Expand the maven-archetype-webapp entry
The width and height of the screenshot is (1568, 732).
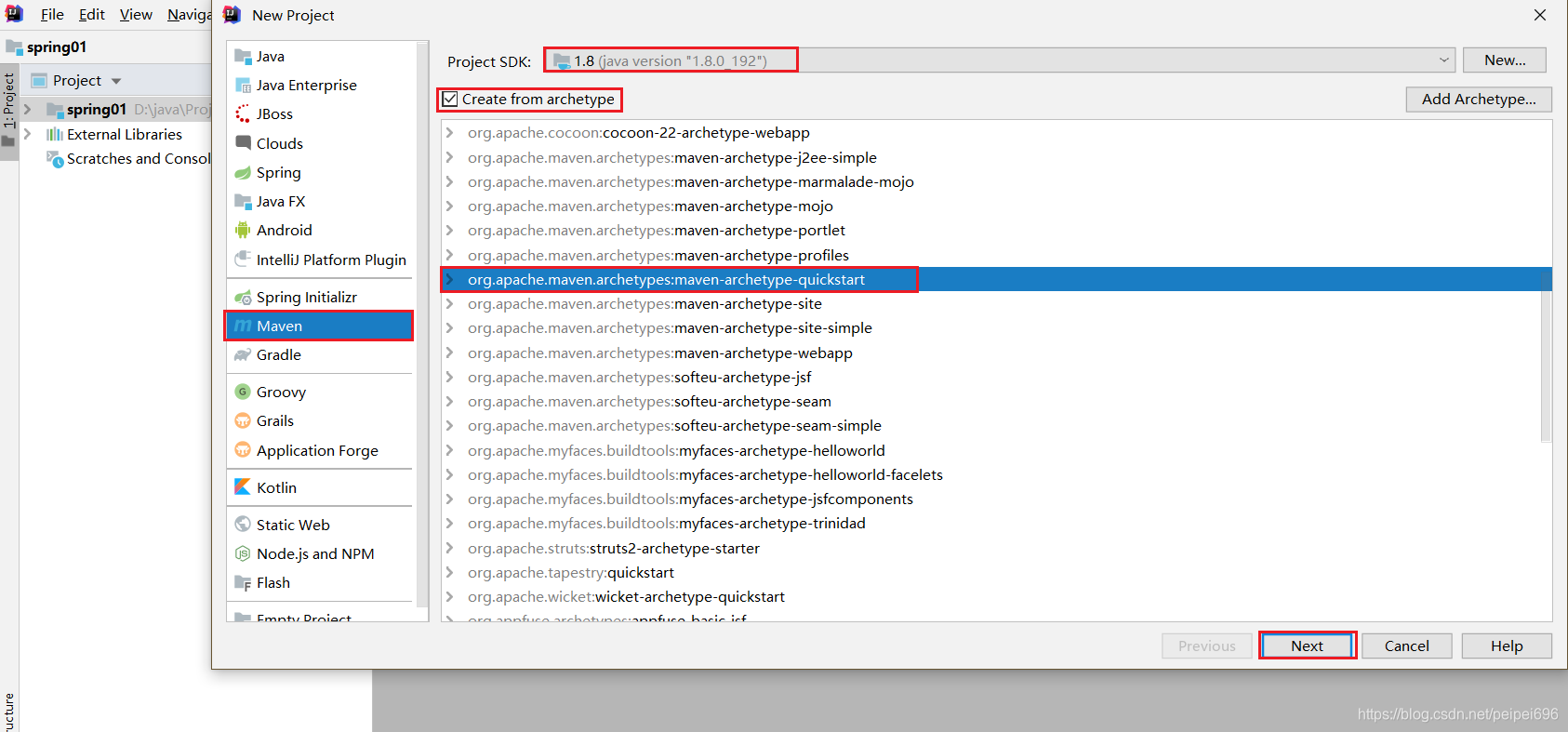(x=450, y=353)
